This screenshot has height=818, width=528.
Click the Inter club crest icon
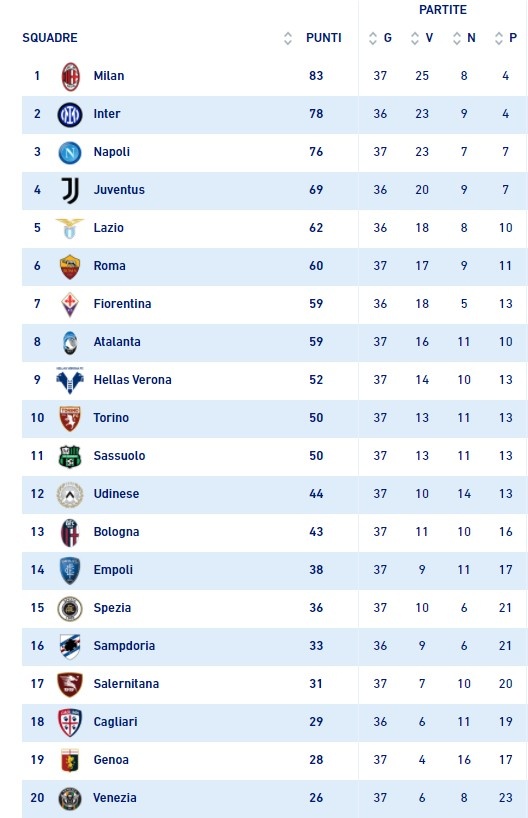(70, 114)
